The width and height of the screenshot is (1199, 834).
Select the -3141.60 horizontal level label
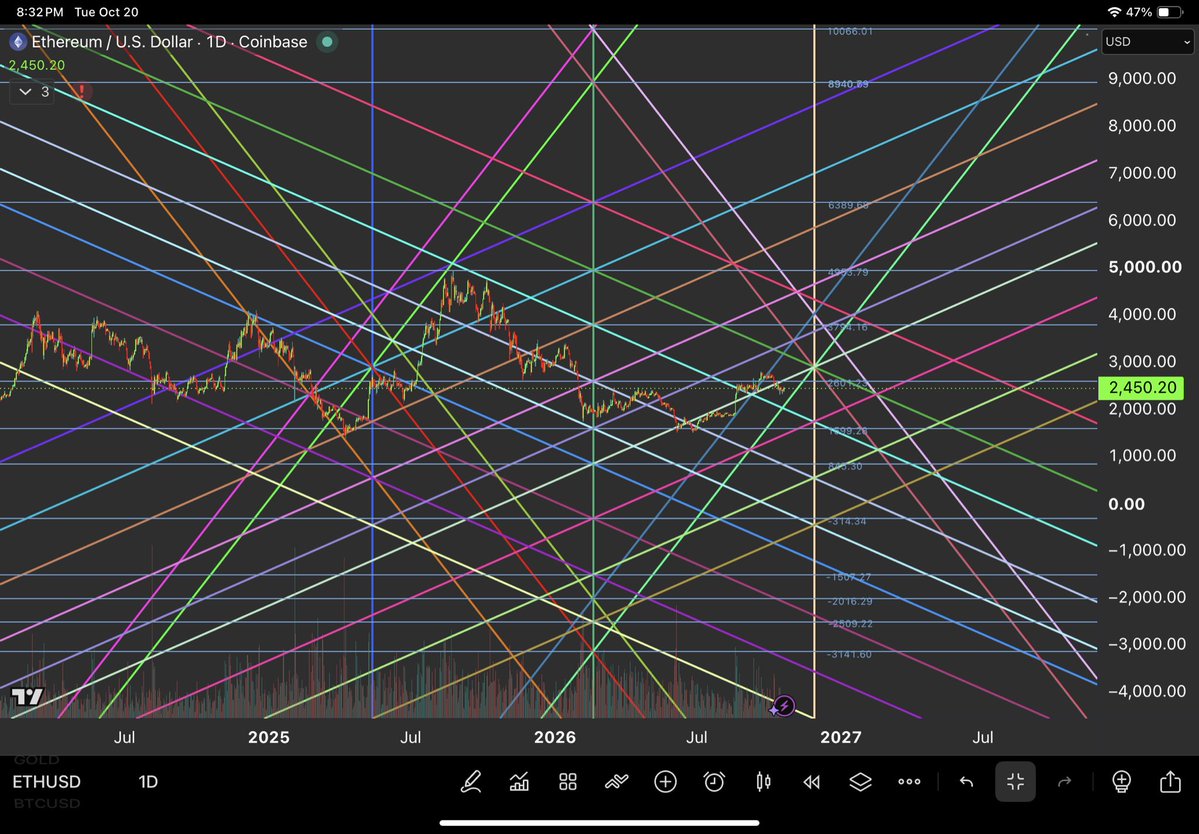pyautogui.click(x=849, y=654)
